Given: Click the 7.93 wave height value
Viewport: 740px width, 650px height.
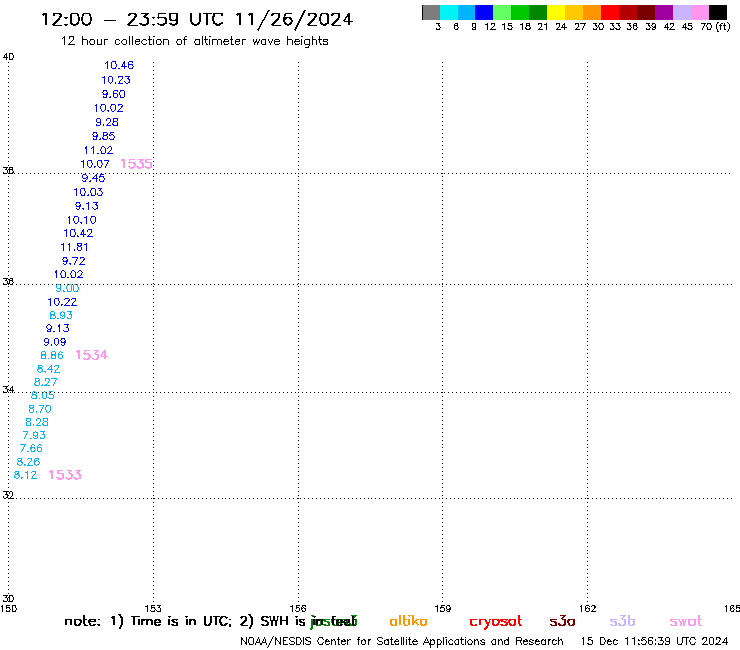Looking at the screenshot, I should (34, 435).
